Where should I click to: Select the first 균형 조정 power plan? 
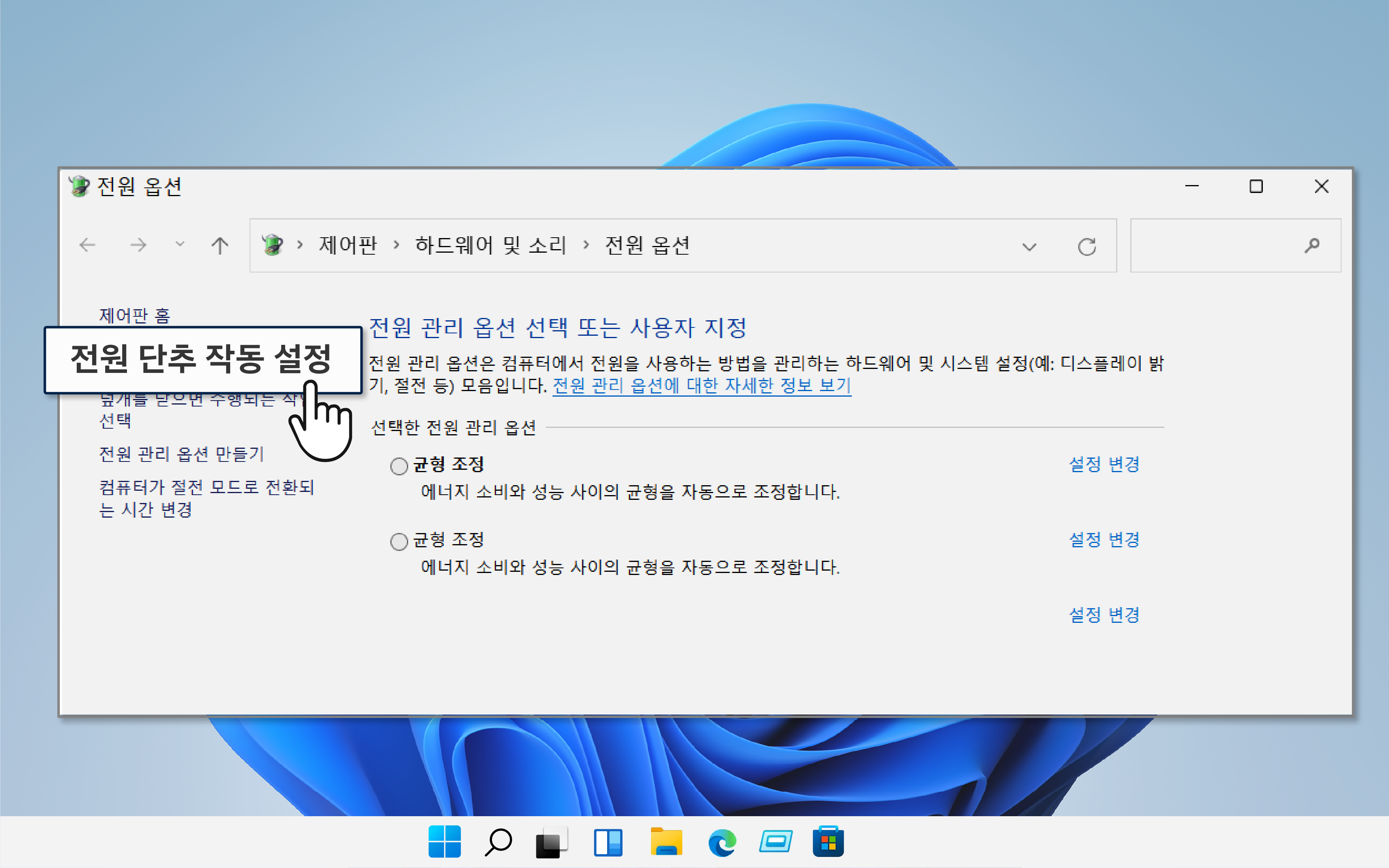coord(399,466)
